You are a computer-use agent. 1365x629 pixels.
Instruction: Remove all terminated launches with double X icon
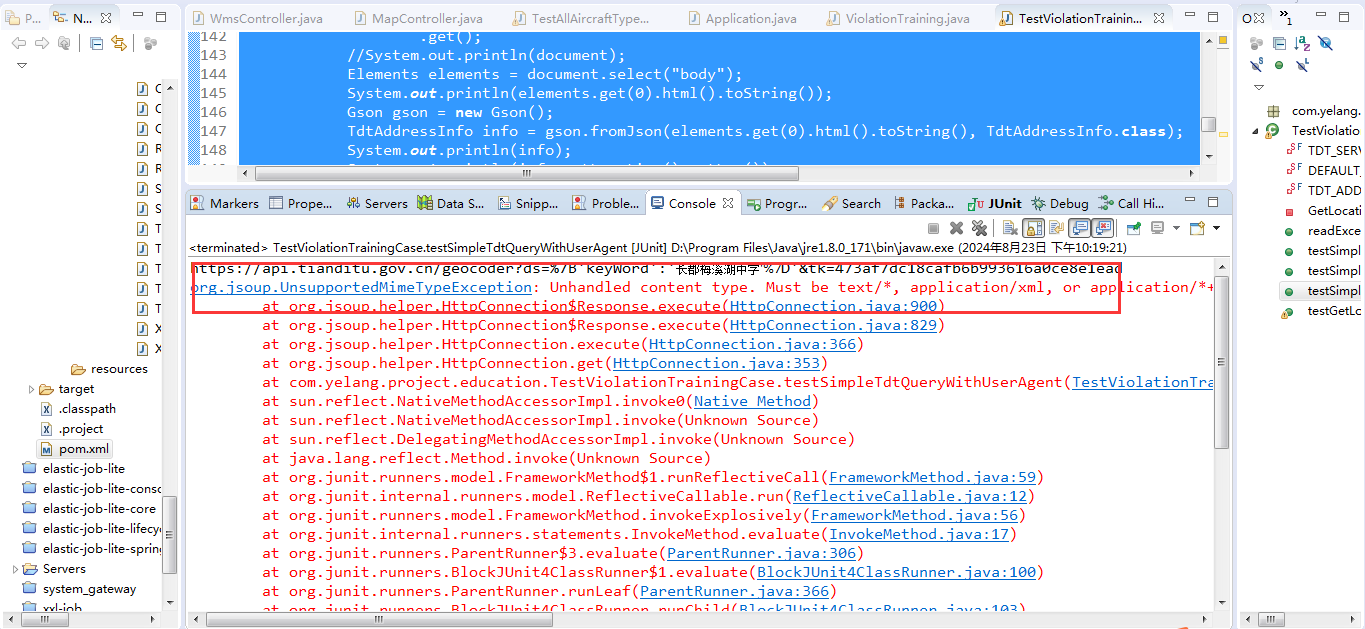[x=980, y=228]
